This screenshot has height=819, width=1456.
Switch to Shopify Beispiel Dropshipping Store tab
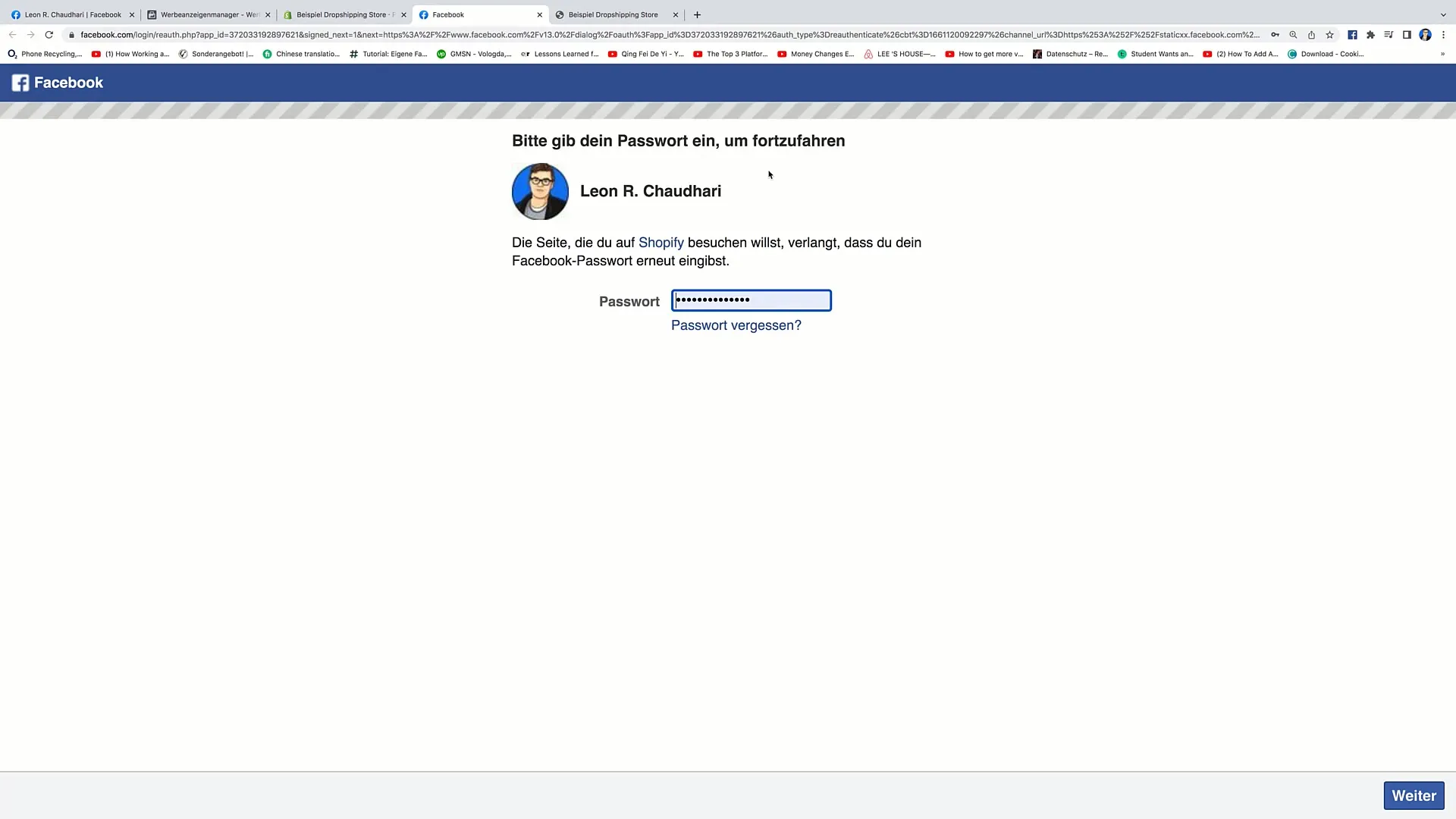point(345,14)
